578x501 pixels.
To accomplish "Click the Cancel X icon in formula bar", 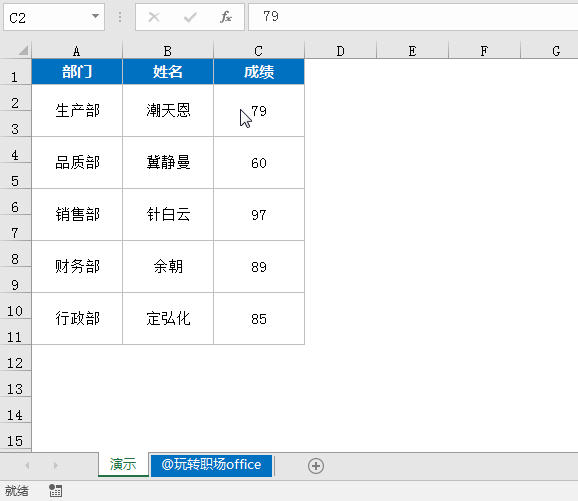I will click(154, 17).
